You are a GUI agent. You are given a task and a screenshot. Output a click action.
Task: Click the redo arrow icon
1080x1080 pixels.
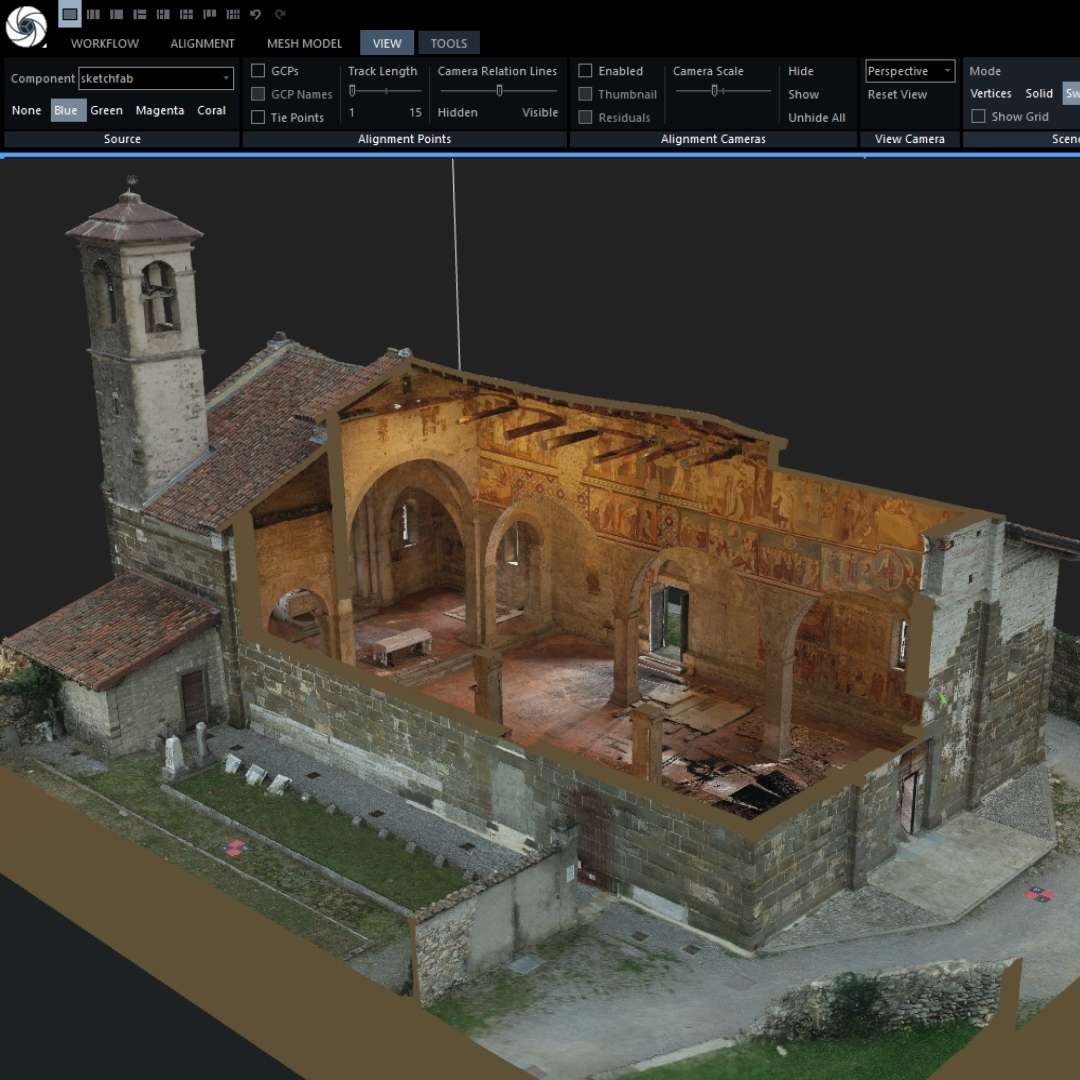tap(281, 14)
